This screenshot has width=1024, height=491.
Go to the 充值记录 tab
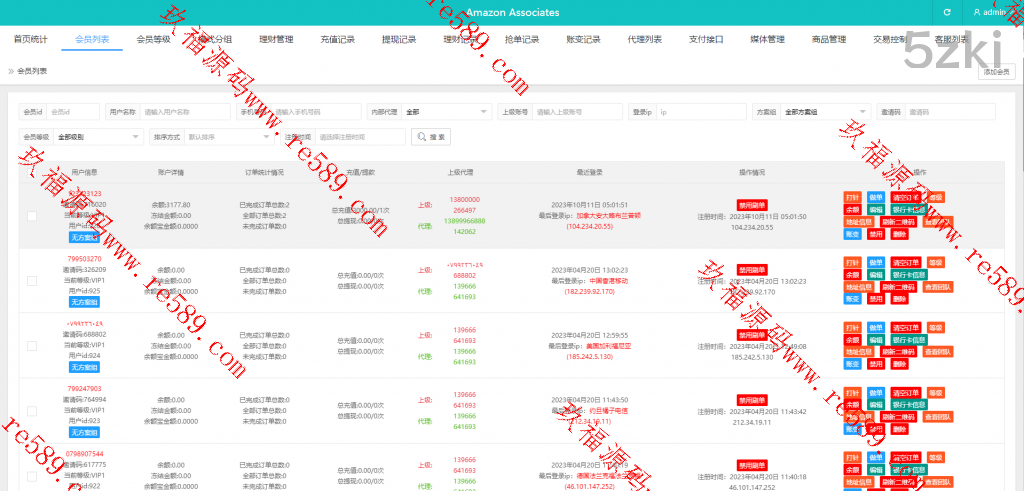pyautogui.click(x=338, y=40)
